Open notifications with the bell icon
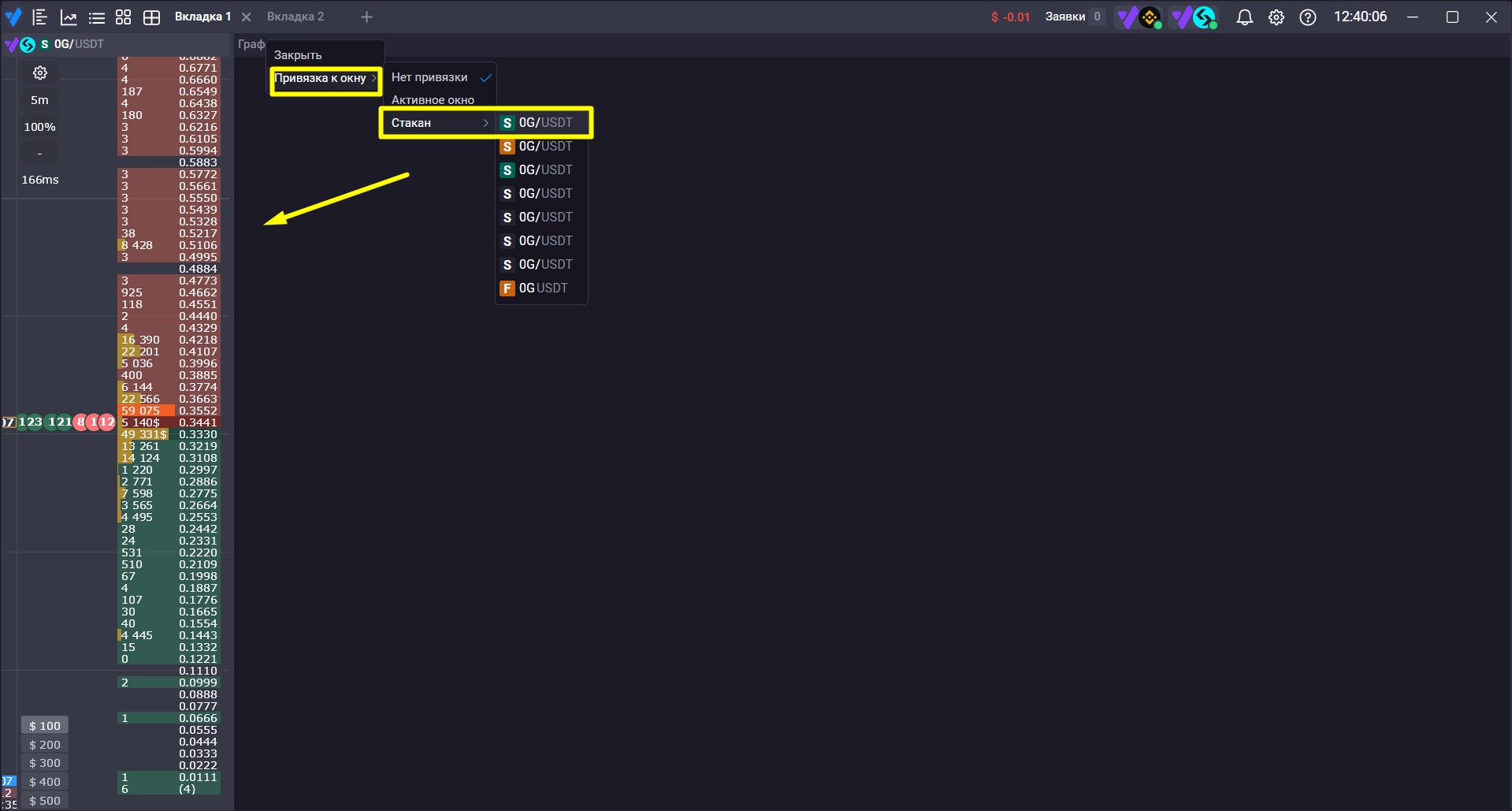The height and width of the screenshot is (811, 1512). [x=1245, y=17]
